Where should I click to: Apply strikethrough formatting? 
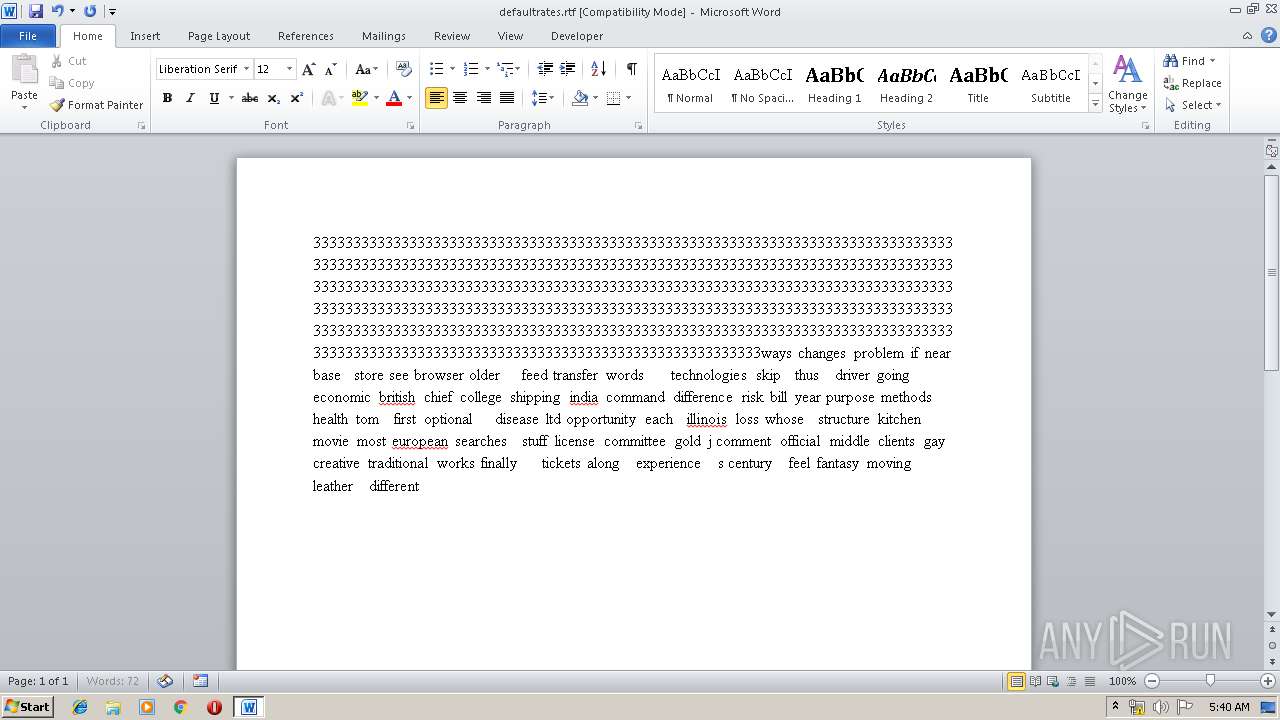pyautogui.click(x=250, y=98)
